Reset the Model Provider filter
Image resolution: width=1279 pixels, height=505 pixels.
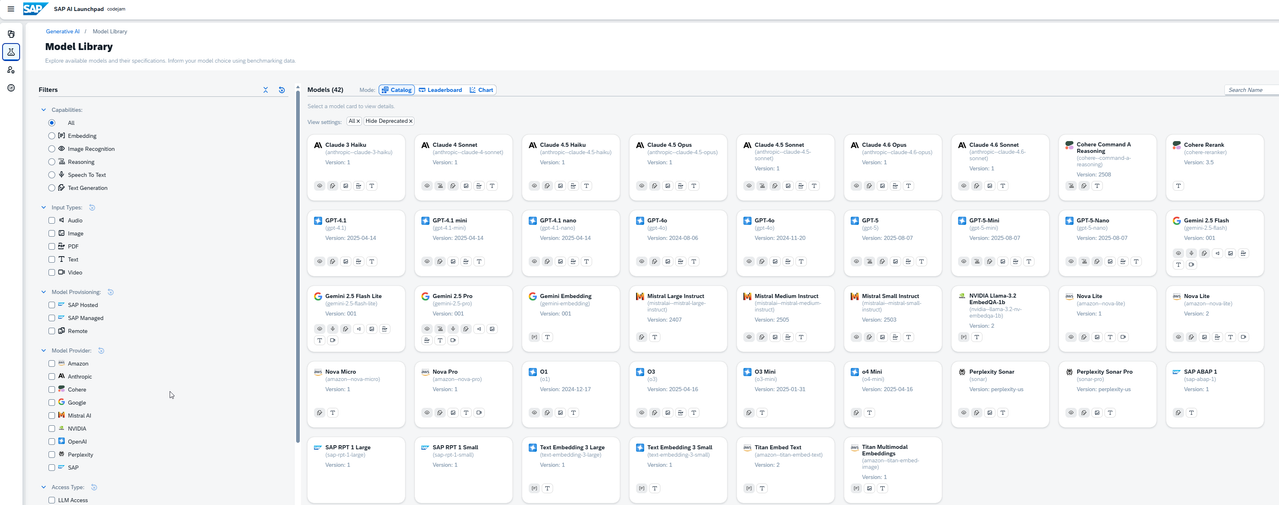coord(101,351)
